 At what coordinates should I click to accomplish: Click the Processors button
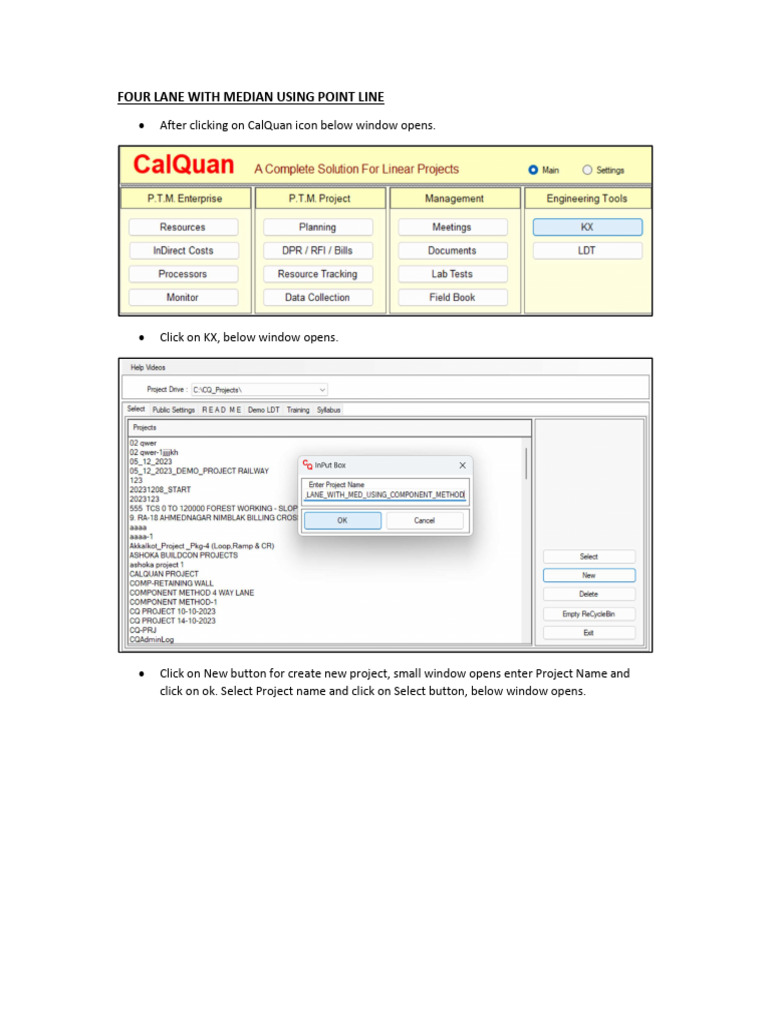[x=183, y=274]
